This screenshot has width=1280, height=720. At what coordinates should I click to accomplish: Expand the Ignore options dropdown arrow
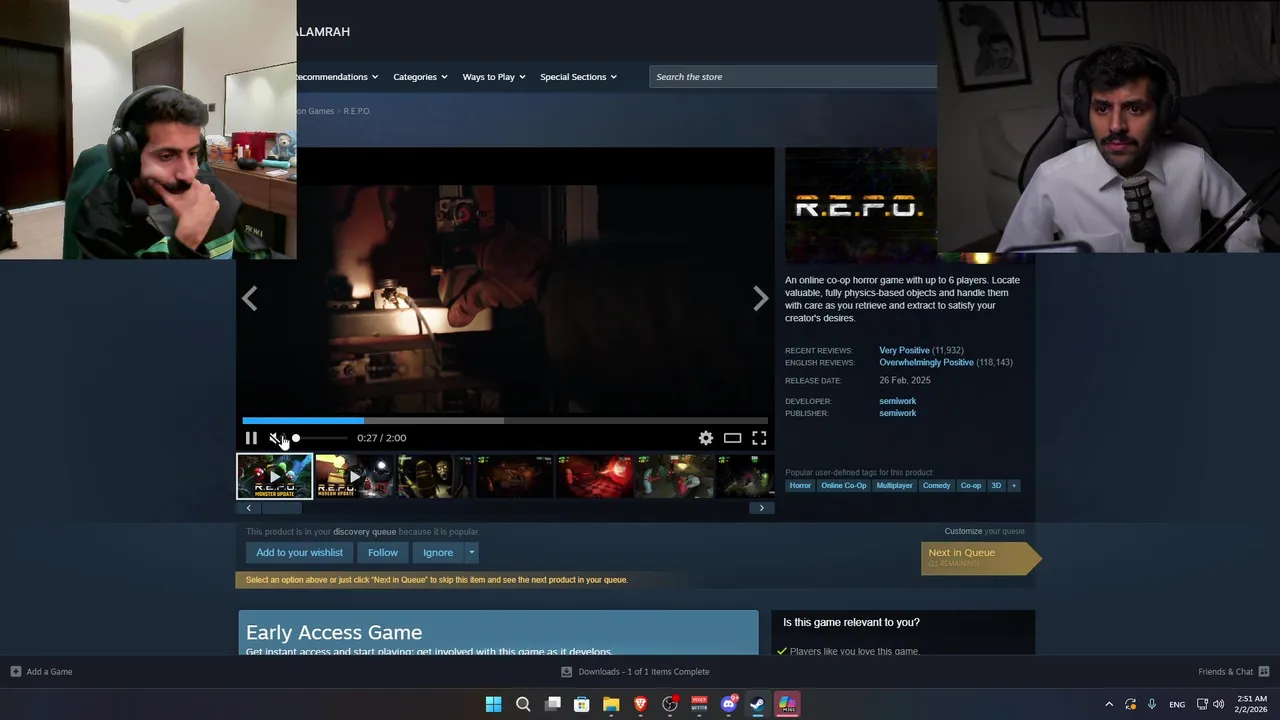(471, 553)
